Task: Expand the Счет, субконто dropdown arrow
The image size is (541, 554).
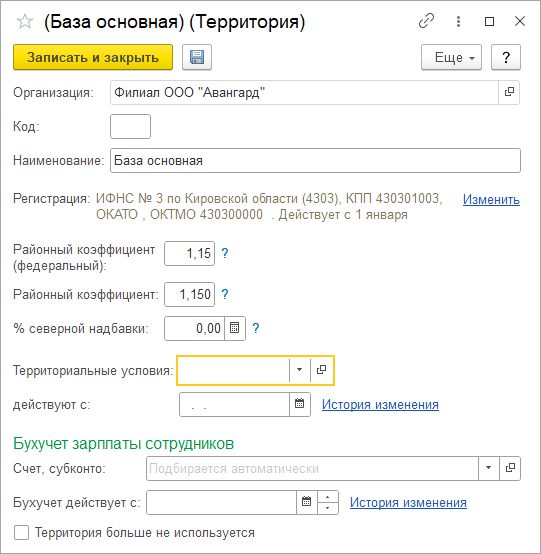Action: [489, 468]
